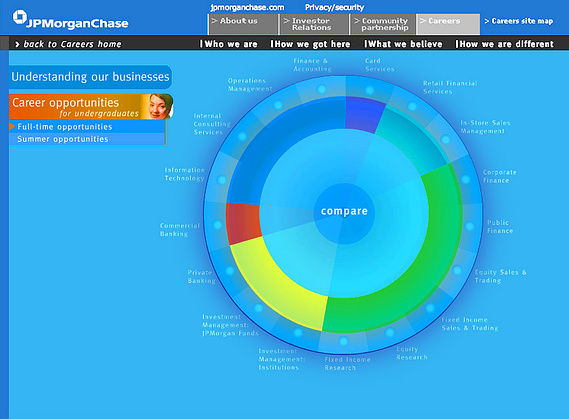Switch to the Careers tab
The image size is (569, 419).
click(448, 24)
